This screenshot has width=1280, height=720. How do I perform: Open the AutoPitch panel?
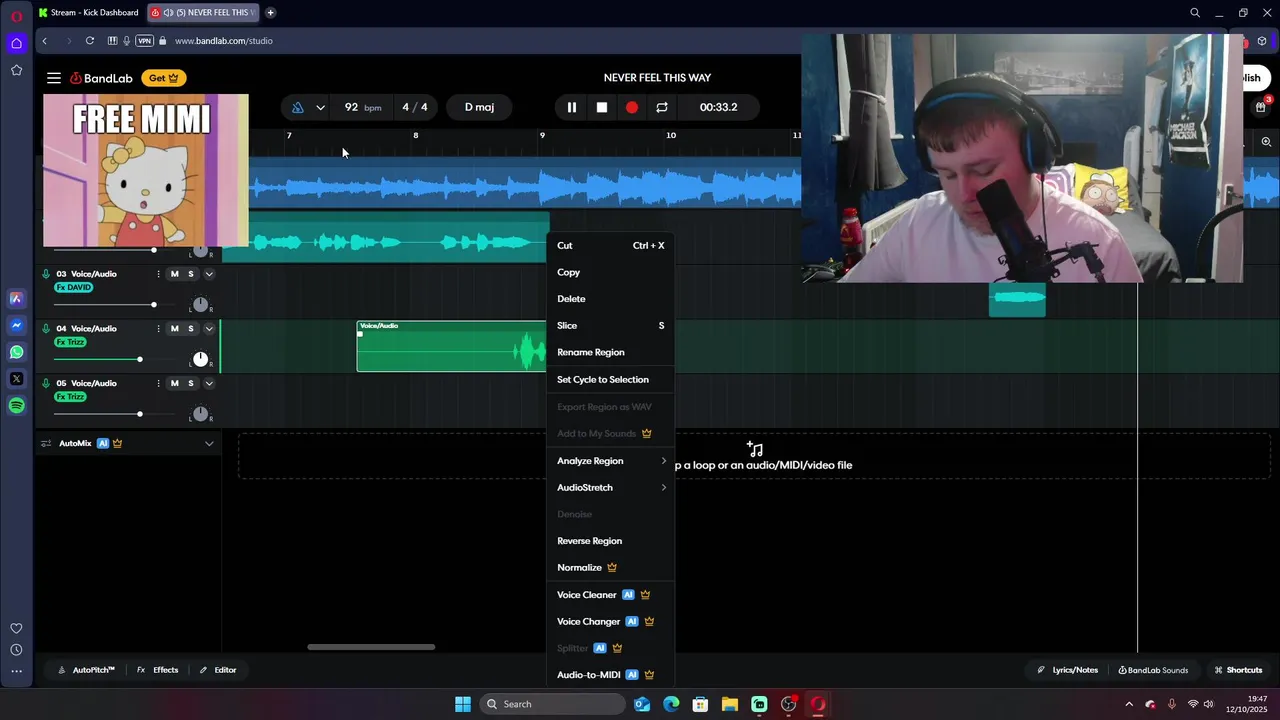pyautogui.click(x=86, y=670)
